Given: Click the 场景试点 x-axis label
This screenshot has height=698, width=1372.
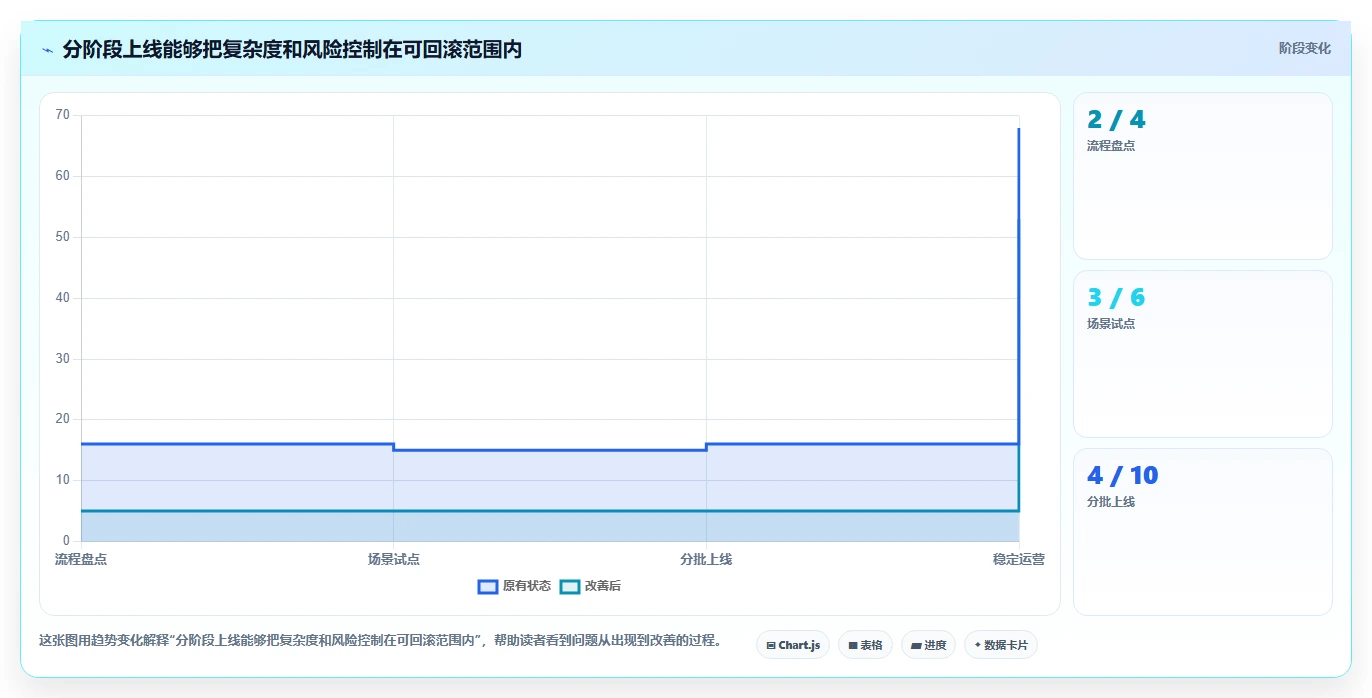Looking at the screenshot, I should 394,559.
